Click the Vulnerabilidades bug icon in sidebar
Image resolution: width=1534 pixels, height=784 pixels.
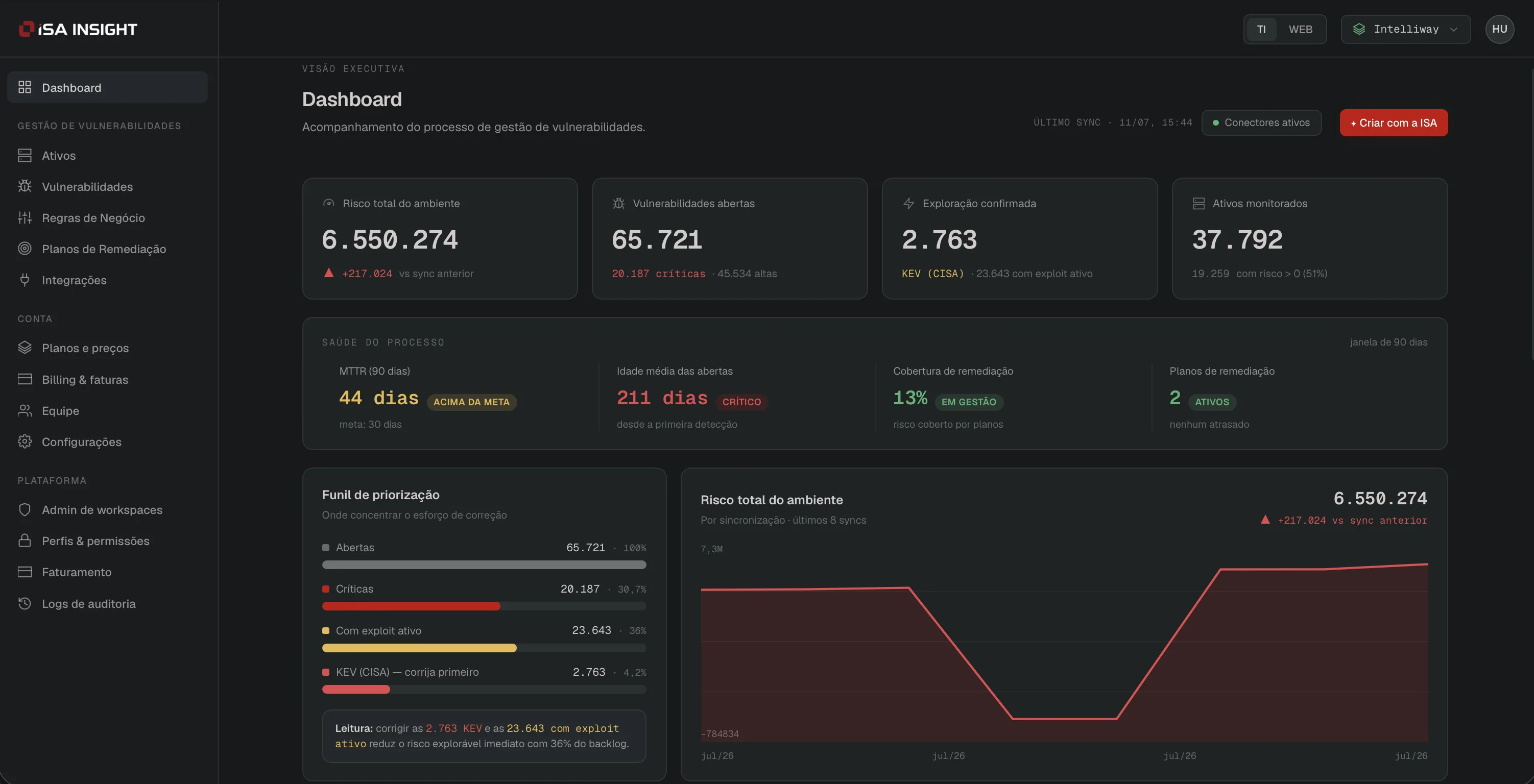point(25,186)
